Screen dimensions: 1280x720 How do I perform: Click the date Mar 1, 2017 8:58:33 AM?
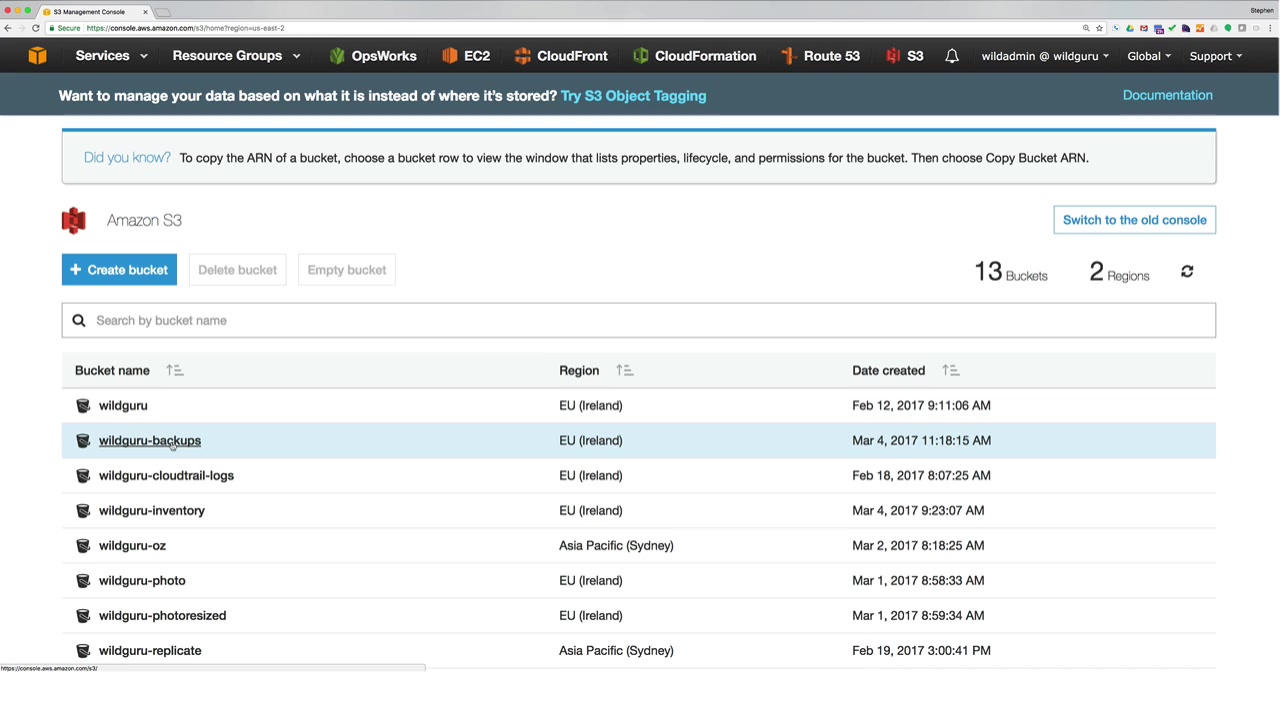(918, 581)
